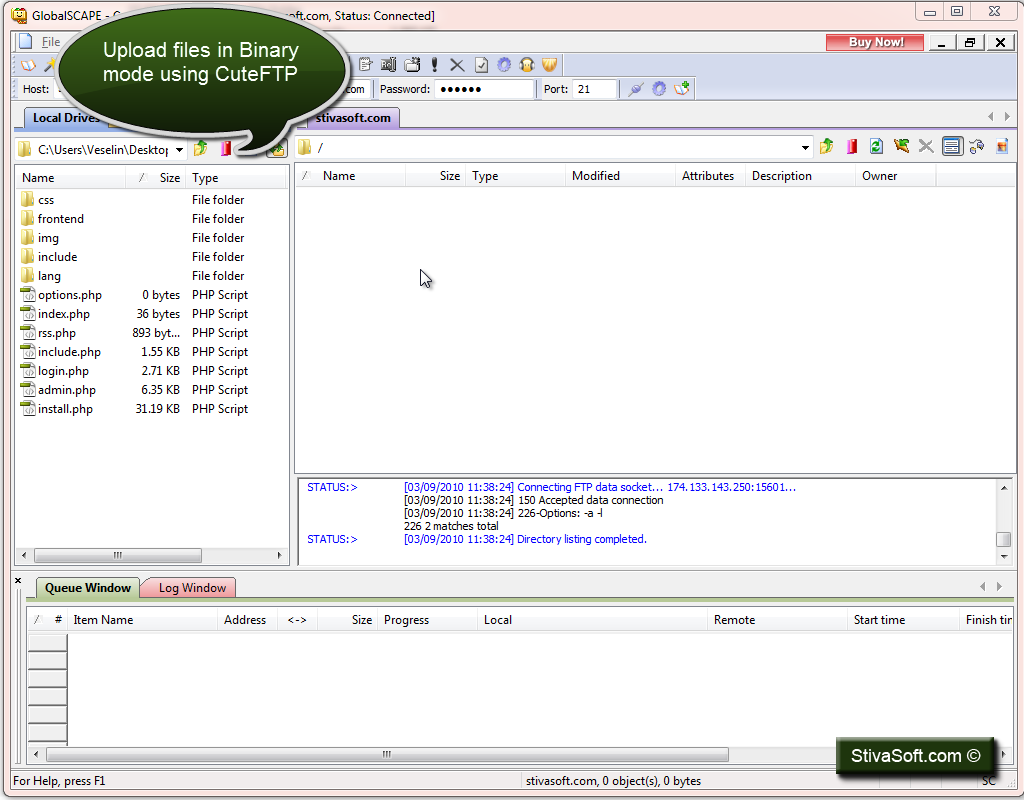The image size is (1024, 800).
Task: Expand the remote path dropdown
Action: click(805, 148)
